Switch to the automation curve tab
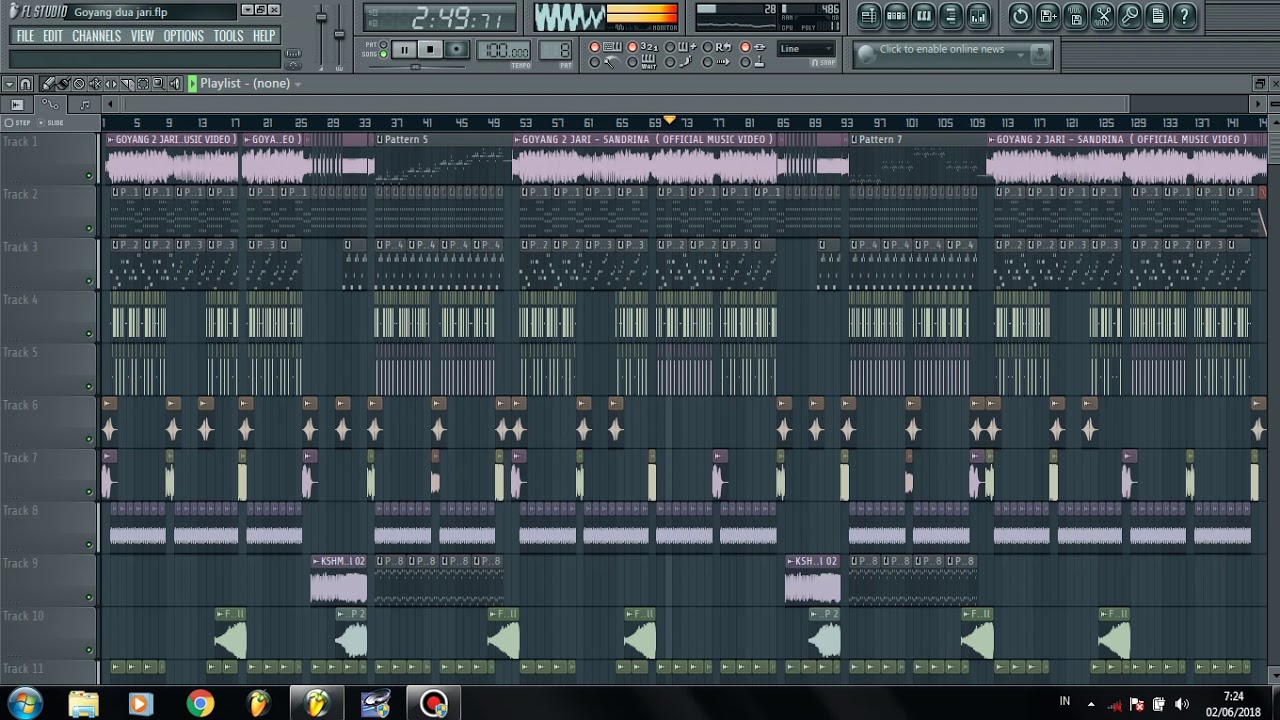 (50, 104)
